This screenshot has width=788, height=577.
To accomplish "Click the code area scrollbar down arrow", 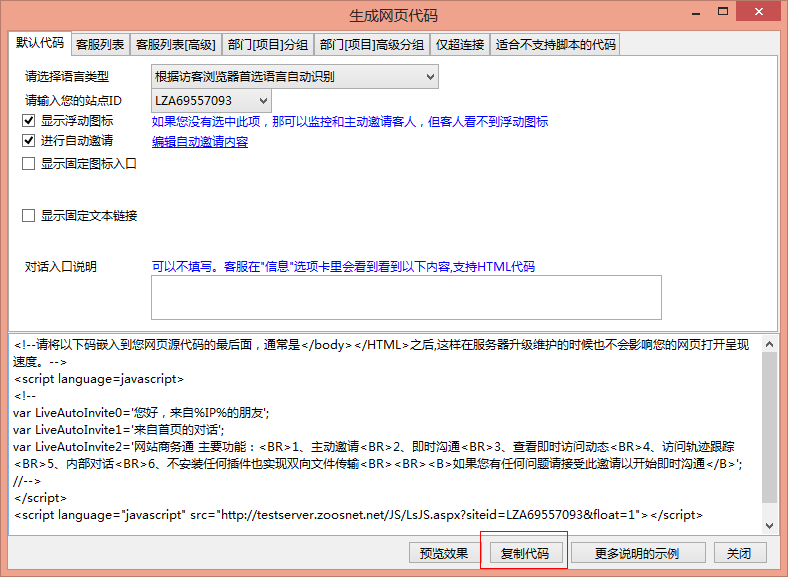I will [769, 526].
